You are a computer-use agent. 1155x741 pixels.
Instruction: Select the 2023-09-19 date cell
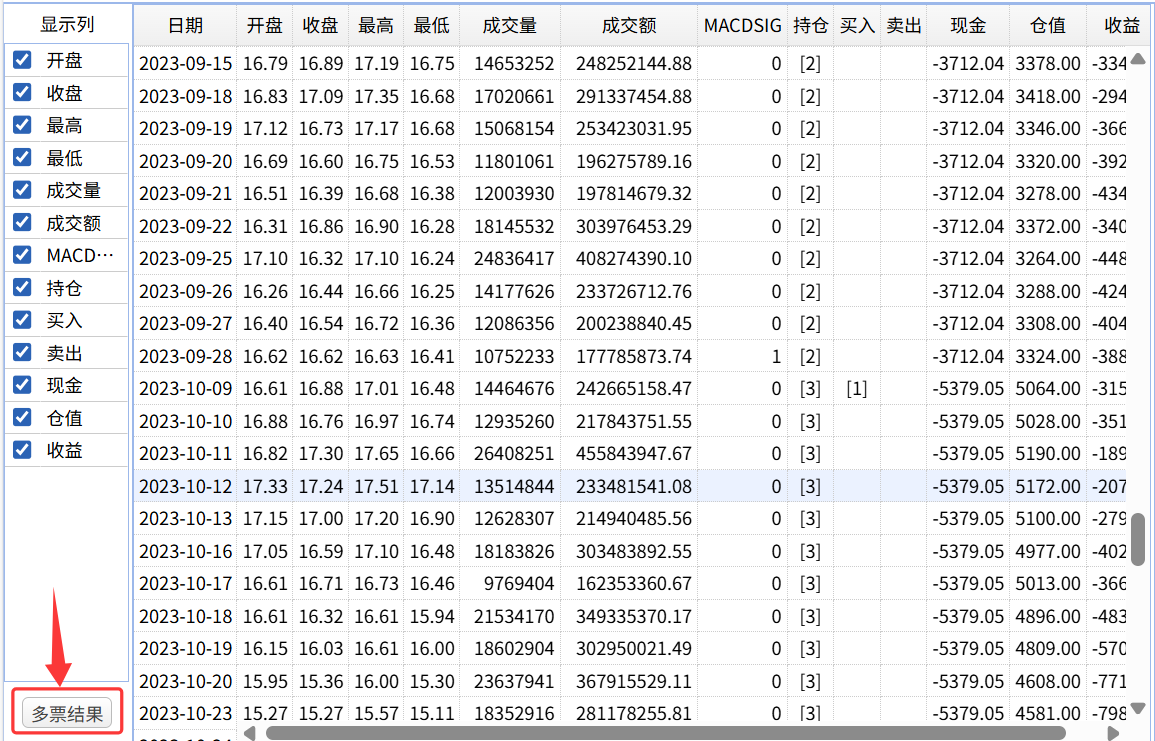185,128
